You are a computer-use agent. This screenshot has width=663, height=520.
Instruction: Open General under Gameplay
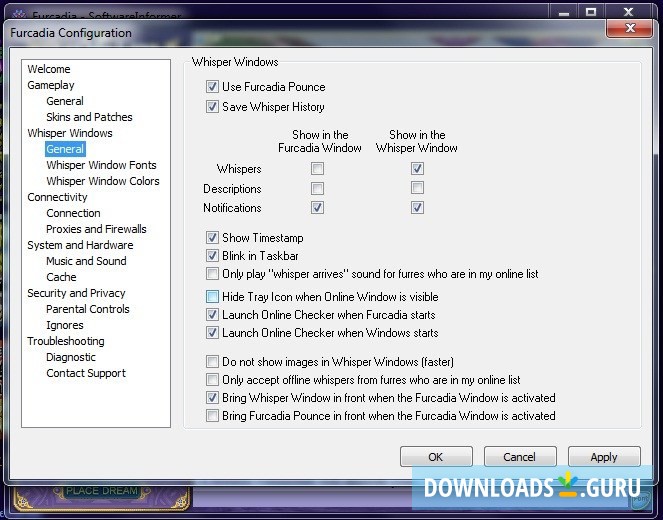click(x=65, y=101)
